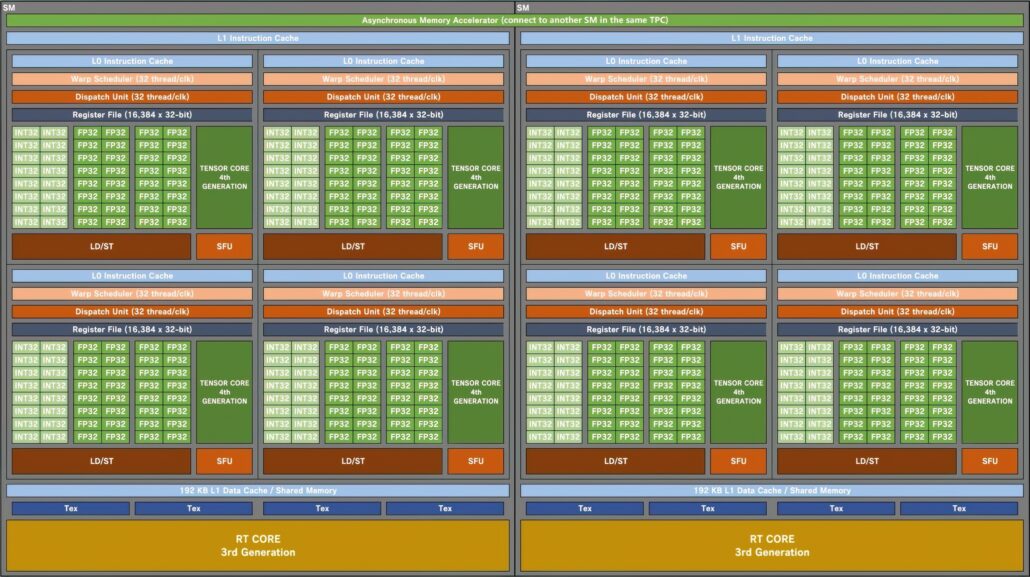
Task: Click the TENSOR CORE 4th Generation block top-left
Action: (224, 178)
